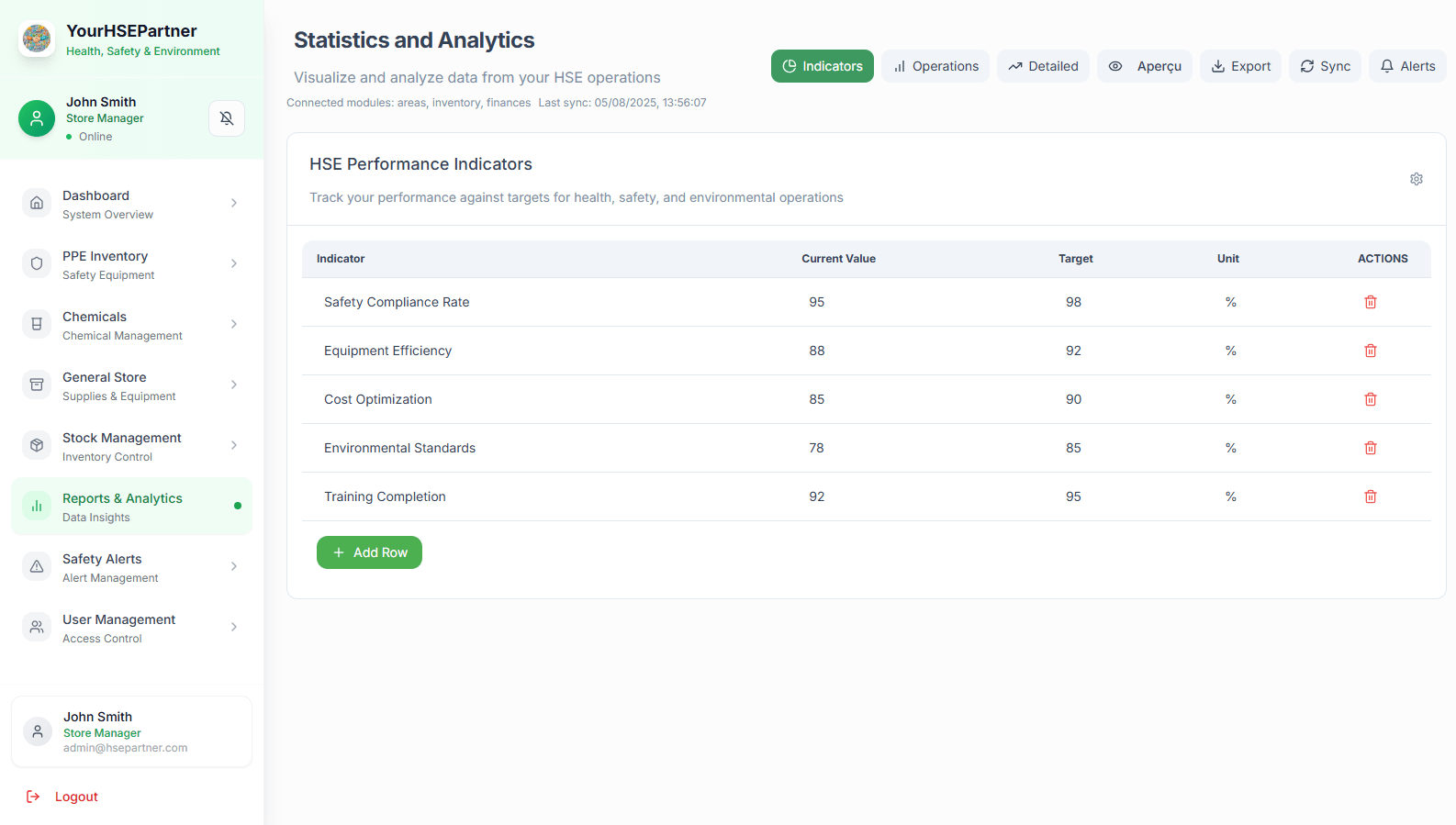Click the Reports & Analytics bar chart icon
1456x825 pixels.
coord(37,506)
